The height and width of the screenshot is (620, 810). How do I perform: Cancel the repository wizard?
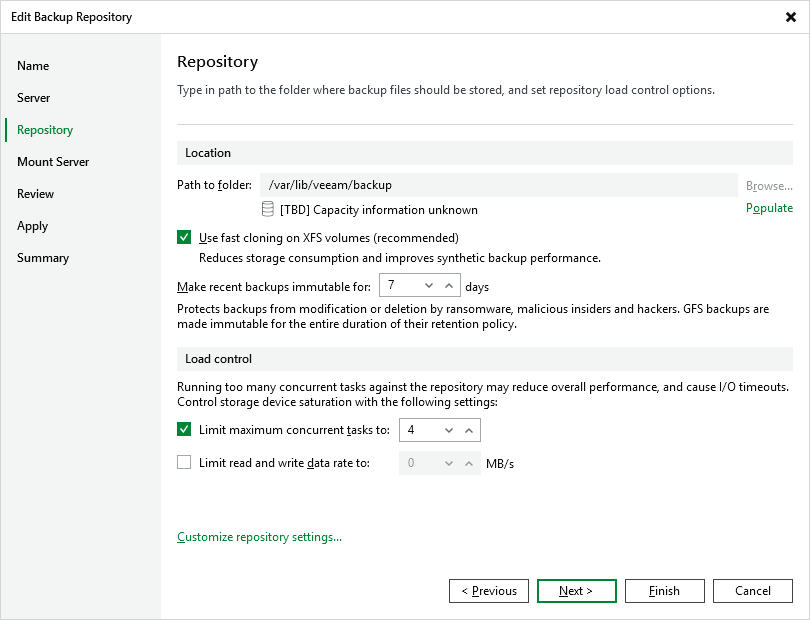pyautogui.click(x=752, y=590)
